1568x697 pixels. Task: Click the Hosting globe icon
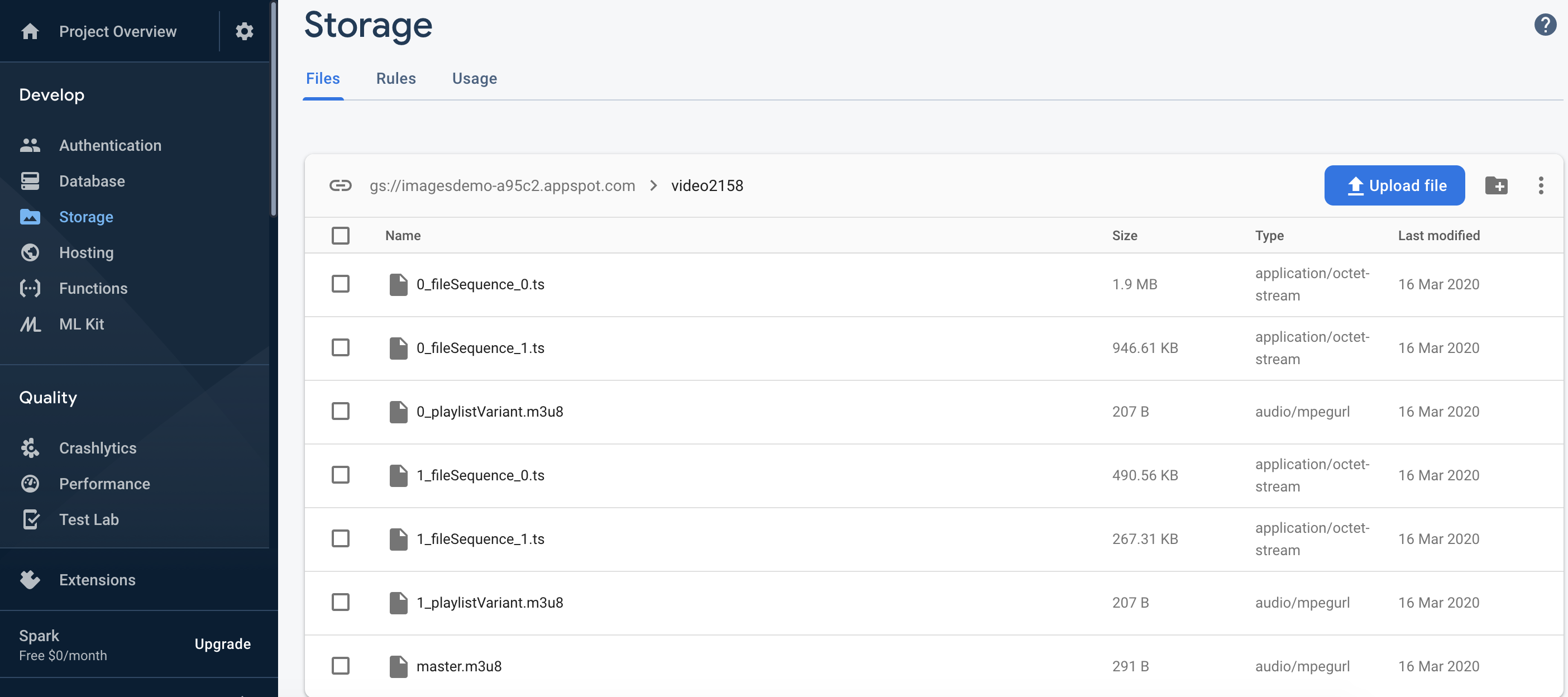tap(30, 252)
